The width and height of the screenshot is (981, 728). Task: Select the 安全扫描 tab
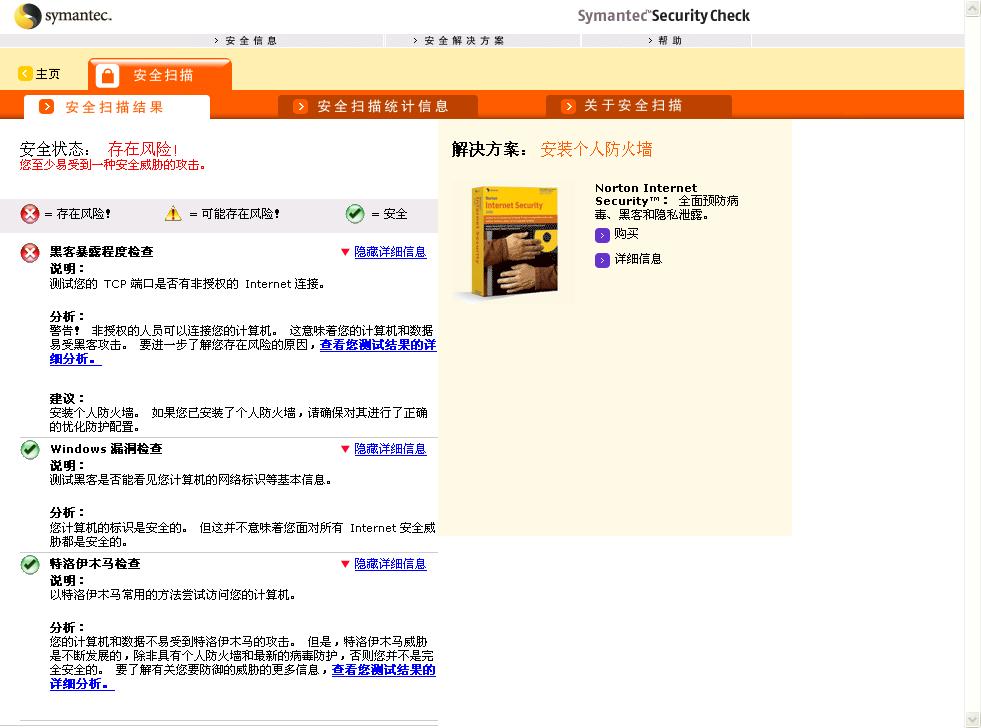pos(160,75)
